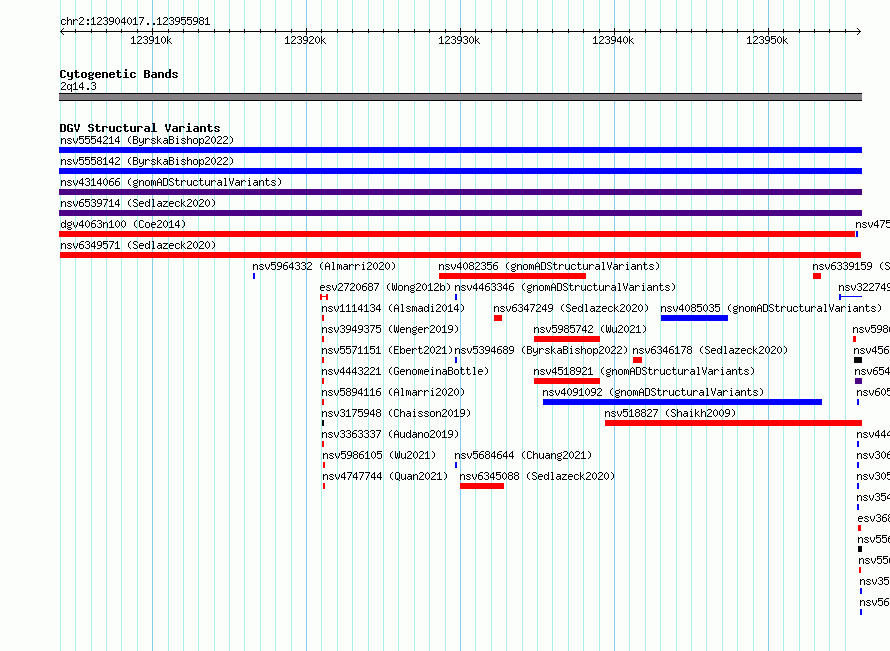The height and width of the screenshot is (651, 890).
Task: Click the nsv6347249 (Sedlazeck2020) label
Action: pos(571,308)
